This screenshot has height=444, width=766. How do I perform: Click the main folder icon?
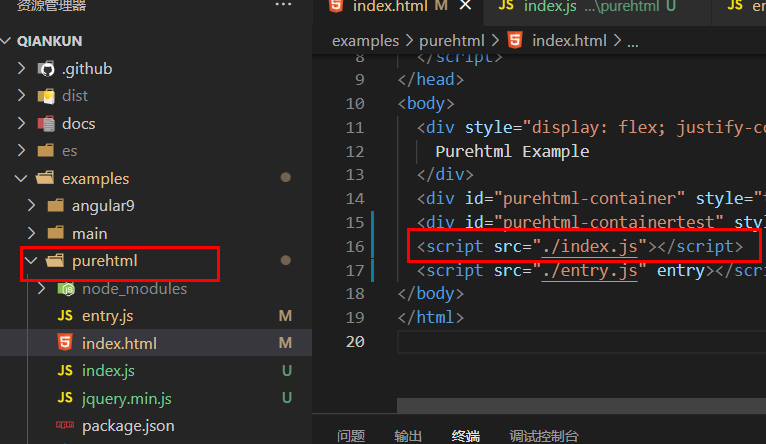[x=56, y=233]
